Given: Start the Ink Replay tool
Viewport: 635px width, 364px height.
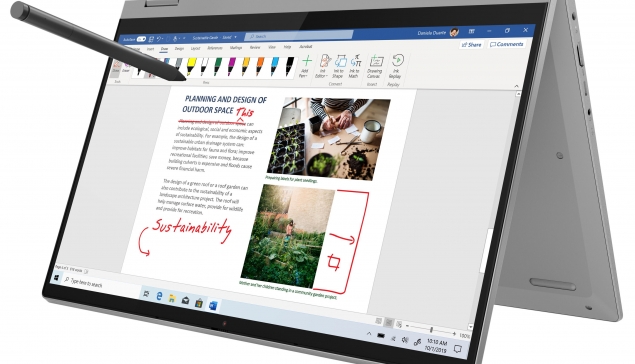Looking at the screenshot, I should [x=396, y=67].
